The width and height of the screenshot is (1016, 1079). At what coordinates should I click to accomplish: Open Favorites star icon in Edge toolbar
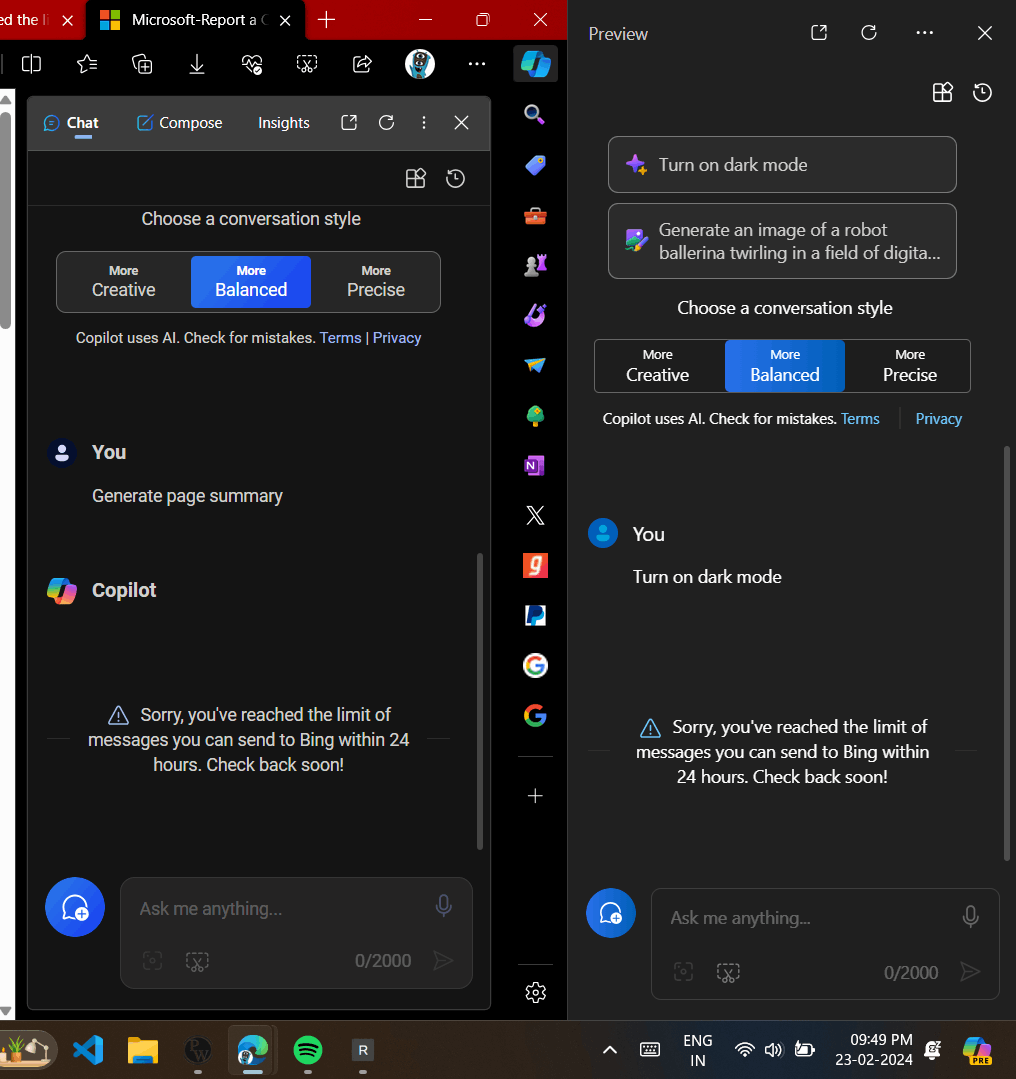click(x=87, y=65)
